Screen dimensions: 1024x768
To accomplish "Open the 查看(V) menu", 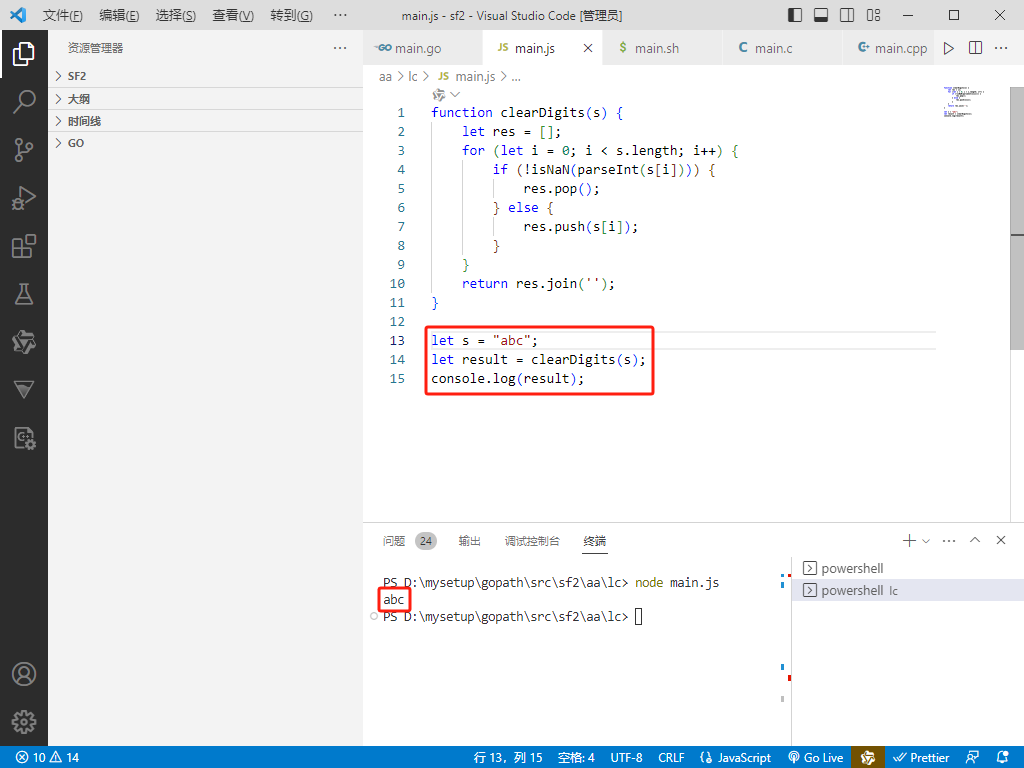I will (232, 15).
